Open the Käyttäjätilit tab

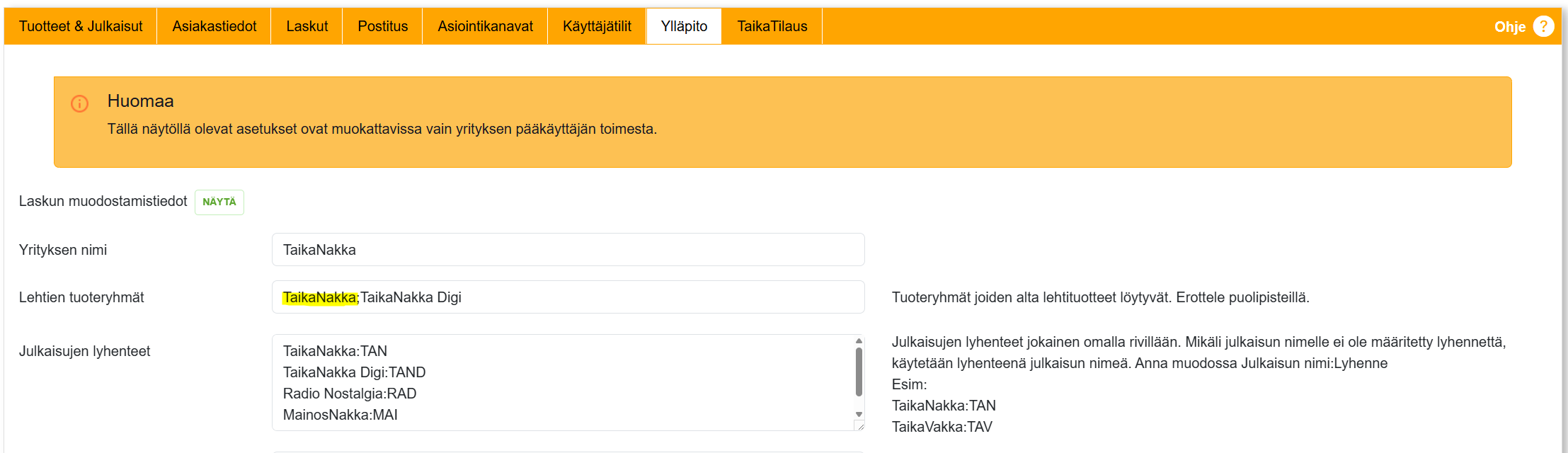[597, 26]
